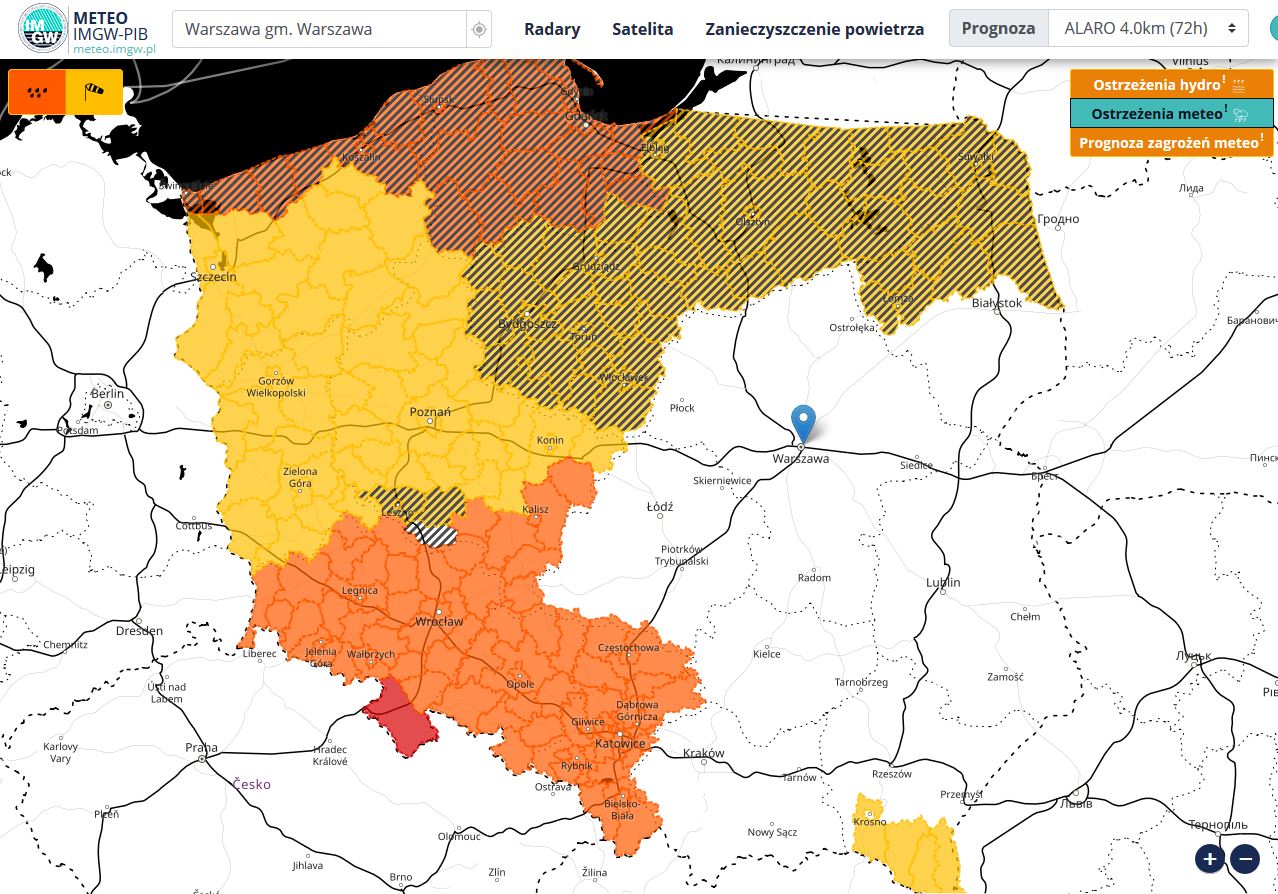
Task: Click the Prognoza label button
Action: (x=998, y=28)
